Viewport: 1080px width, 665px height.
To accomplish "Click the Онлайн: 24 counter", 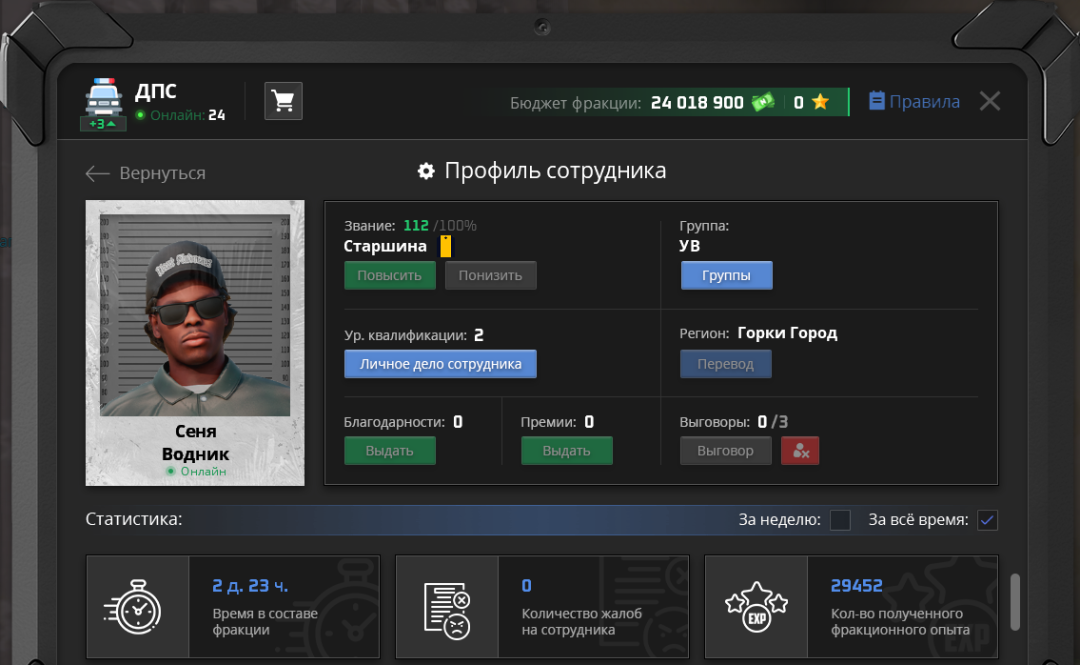I will click(x=180, y=115).
